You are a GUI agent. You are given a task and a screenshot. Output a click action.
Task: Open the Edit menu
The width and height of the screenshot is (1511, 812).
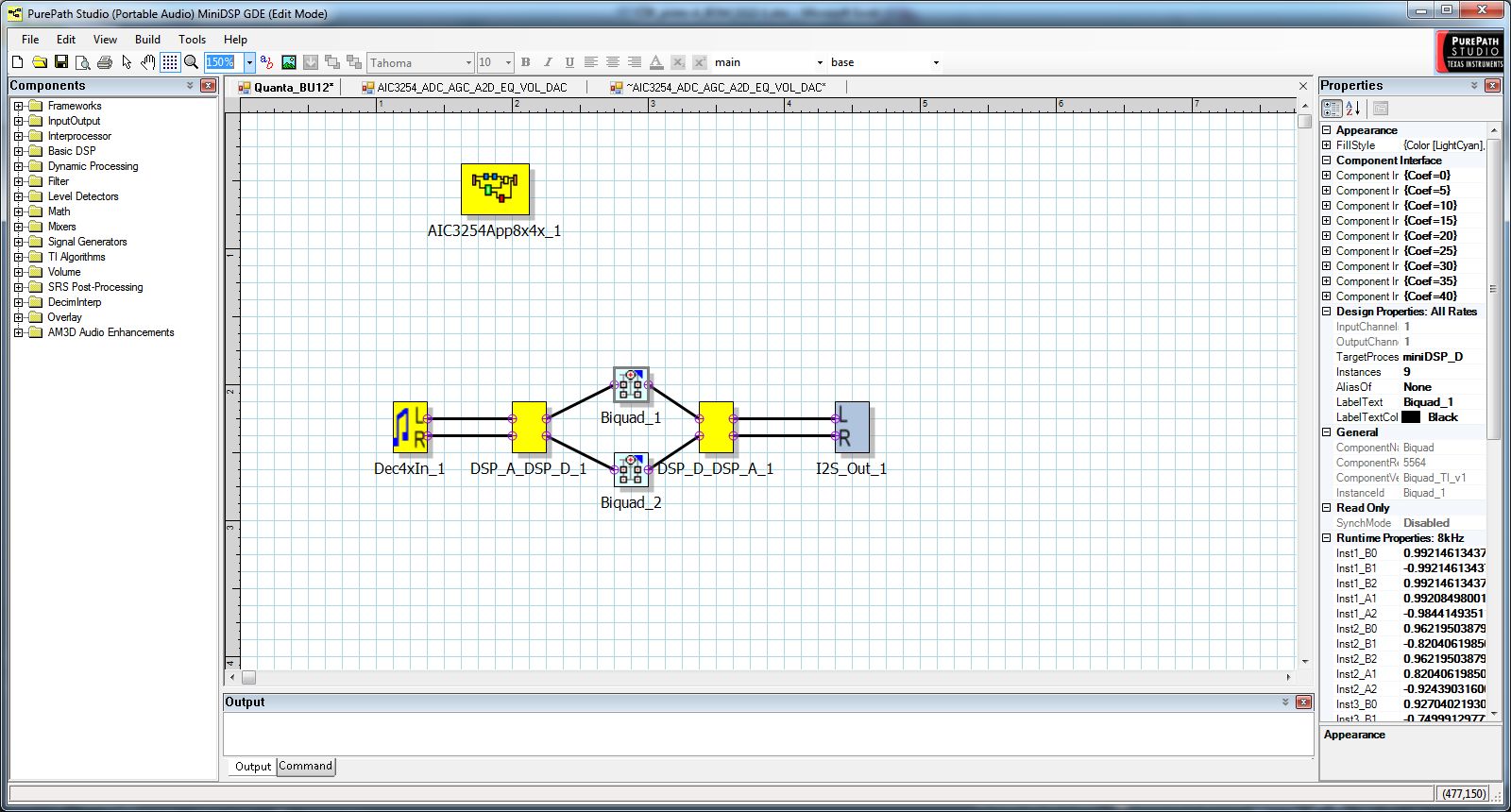(x=66, y=40)
